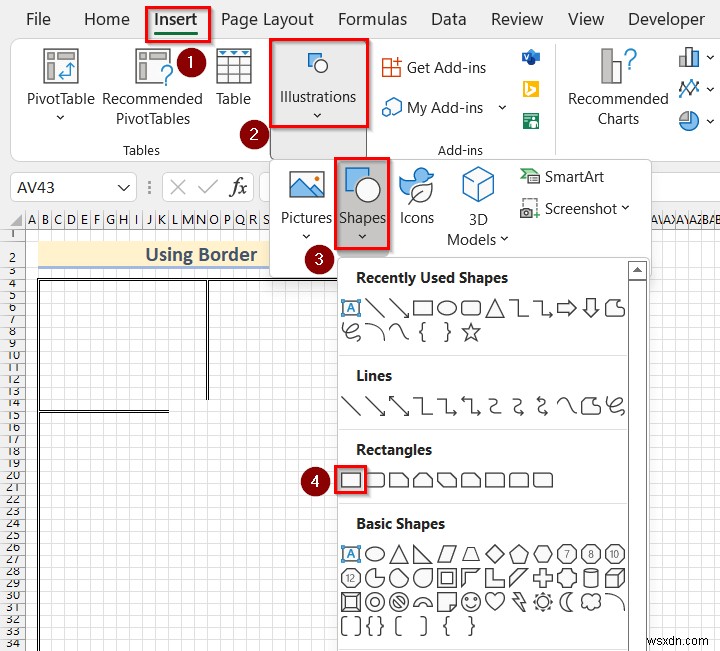Open the Developer tab
720x651 pixels.
pyautogui.click(x=666, y=19)
